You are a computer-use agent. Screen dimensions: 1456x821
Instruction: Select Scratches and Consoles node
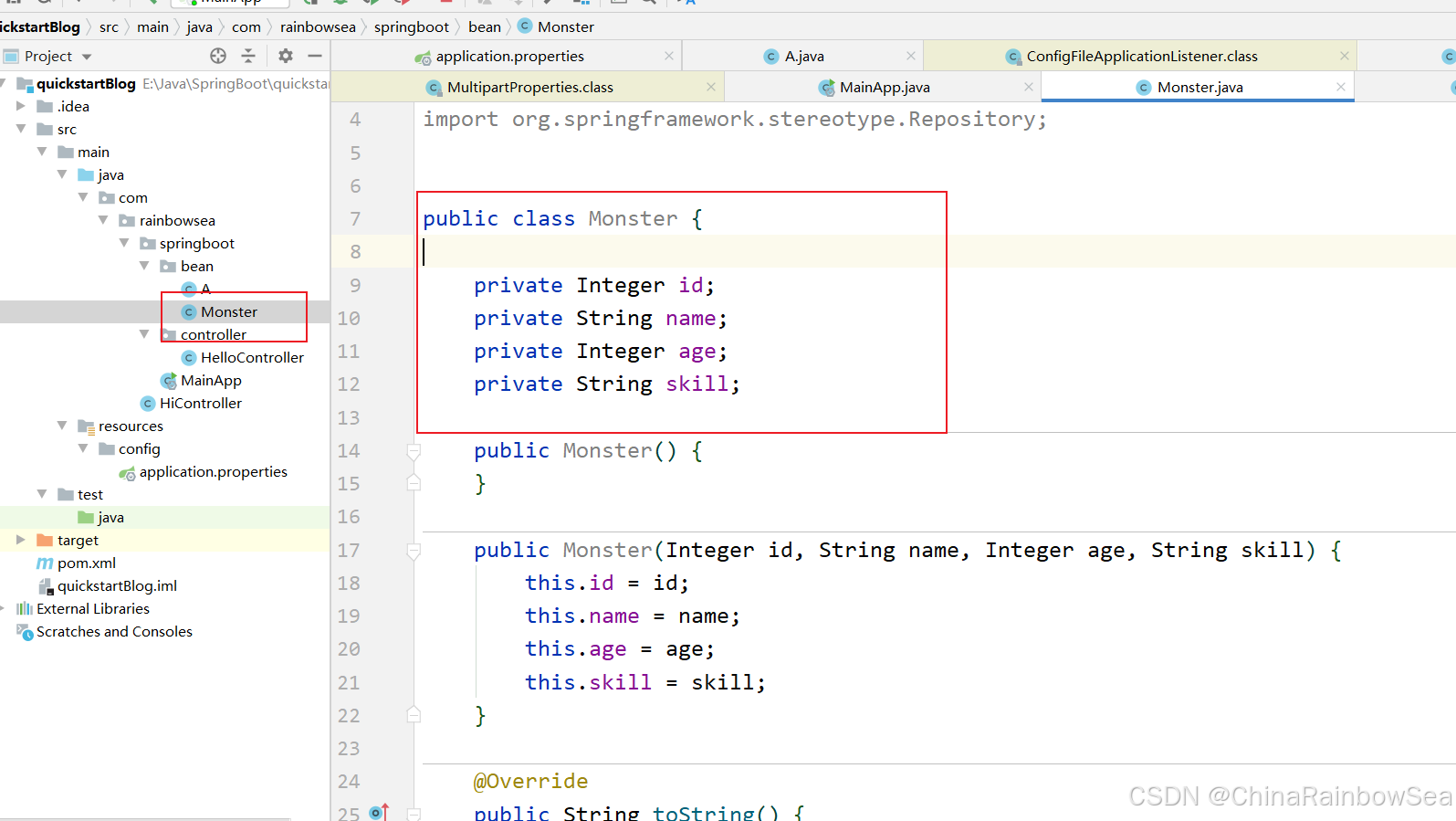pyautogui.click(x=105, y=631)
